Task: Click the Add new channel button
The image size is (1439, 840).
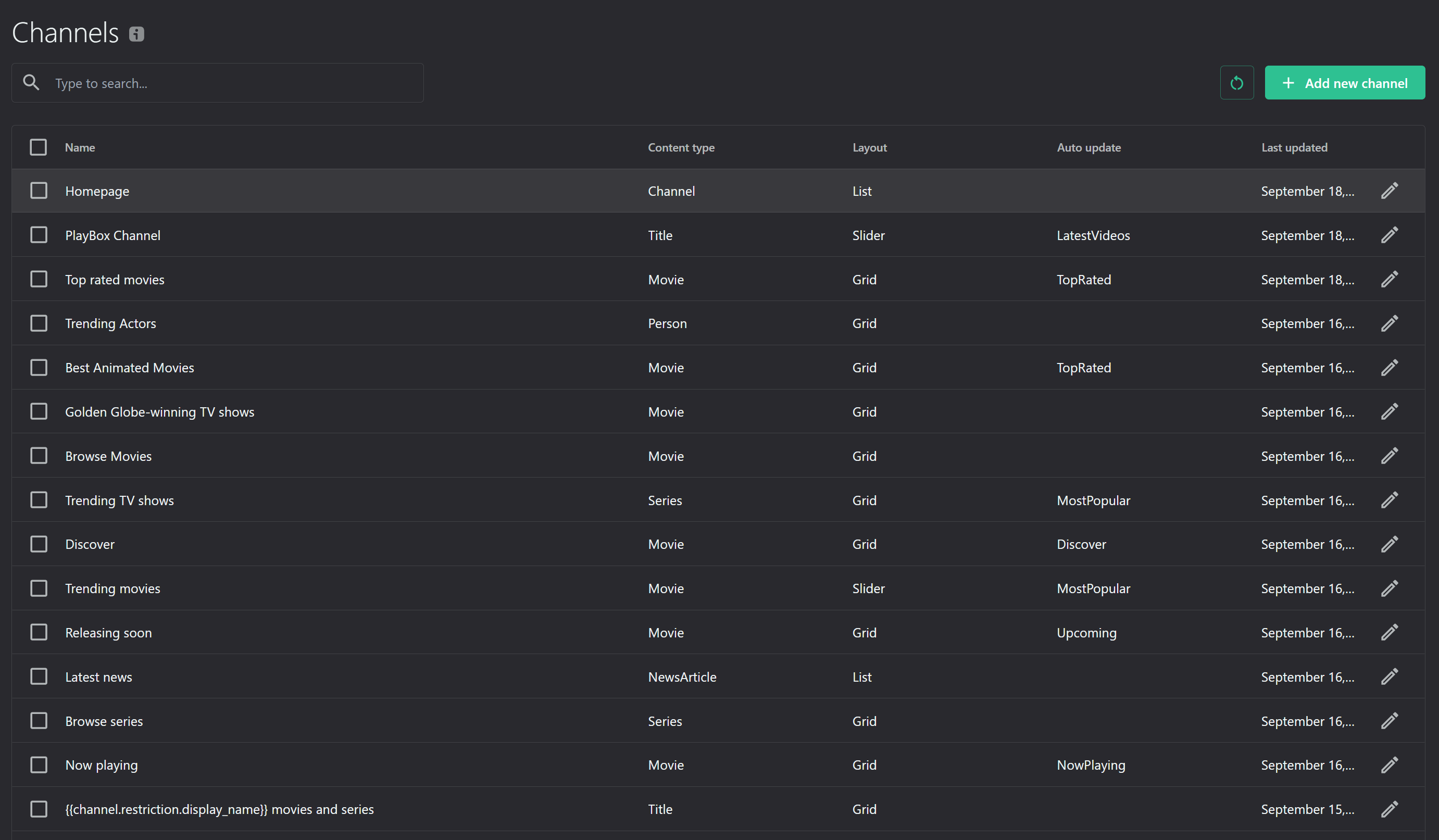Action: (x=1345, y=83)
